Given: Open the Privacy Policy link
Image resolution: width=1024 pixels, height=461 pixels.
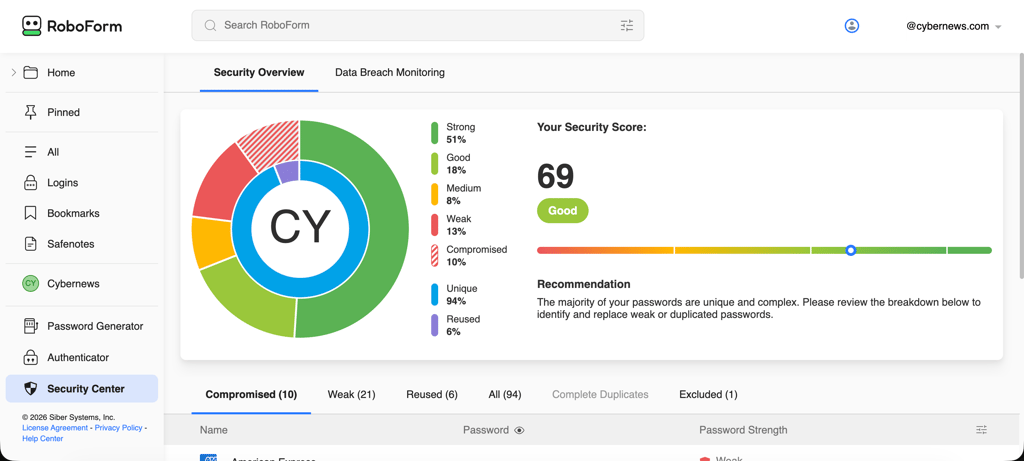Looking at the screenshot, I should [x=118, y=428].
